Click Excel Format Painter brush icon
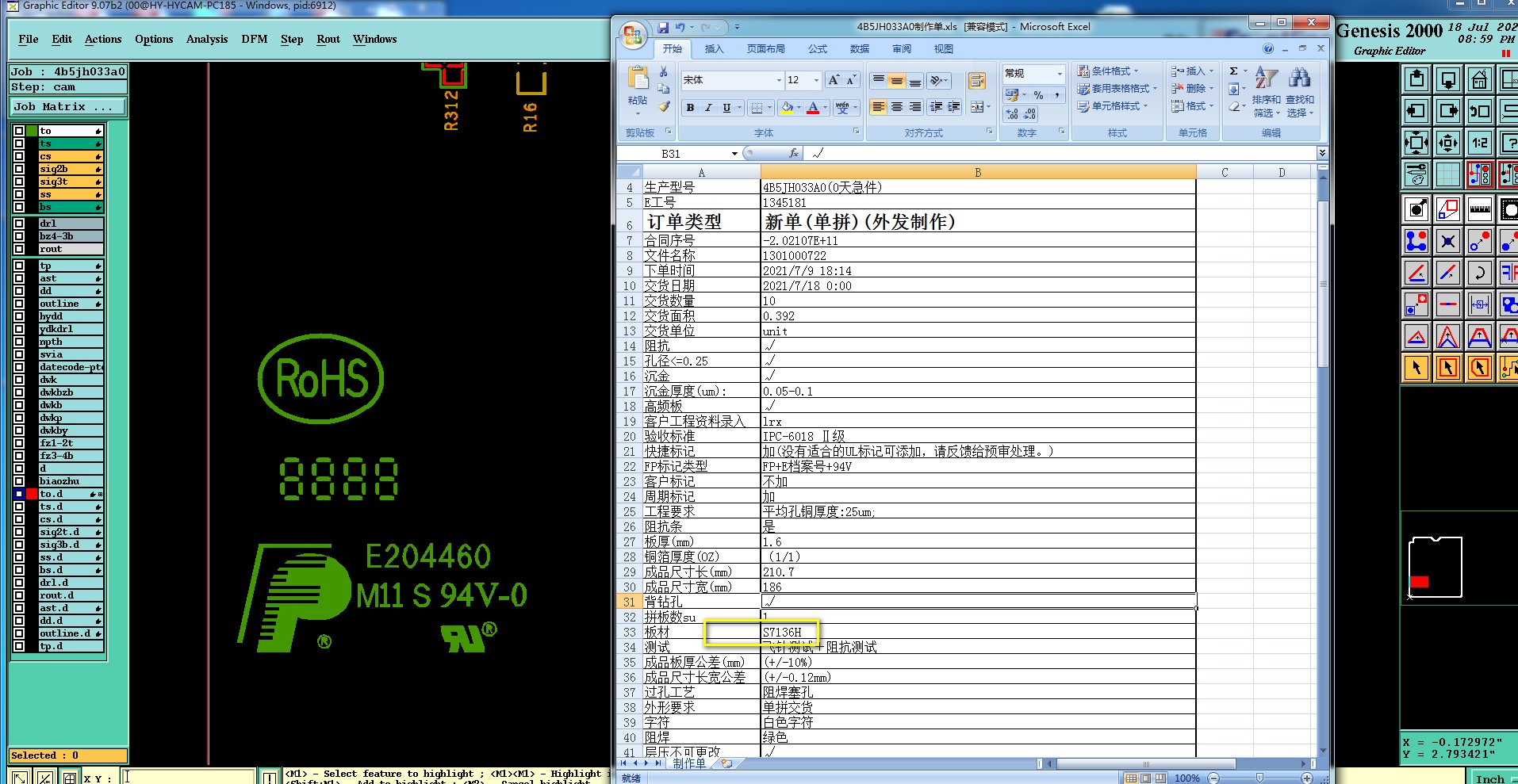Image resolution: width=1518 pixels, height=784 pixels. pos(664,106)
